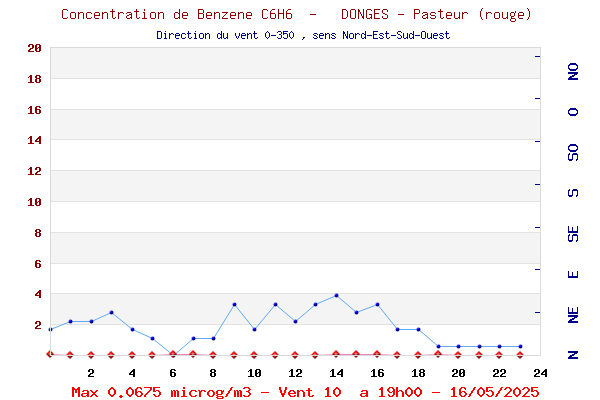Click the left concentration axis label "14"

click(x=34, y=140)
